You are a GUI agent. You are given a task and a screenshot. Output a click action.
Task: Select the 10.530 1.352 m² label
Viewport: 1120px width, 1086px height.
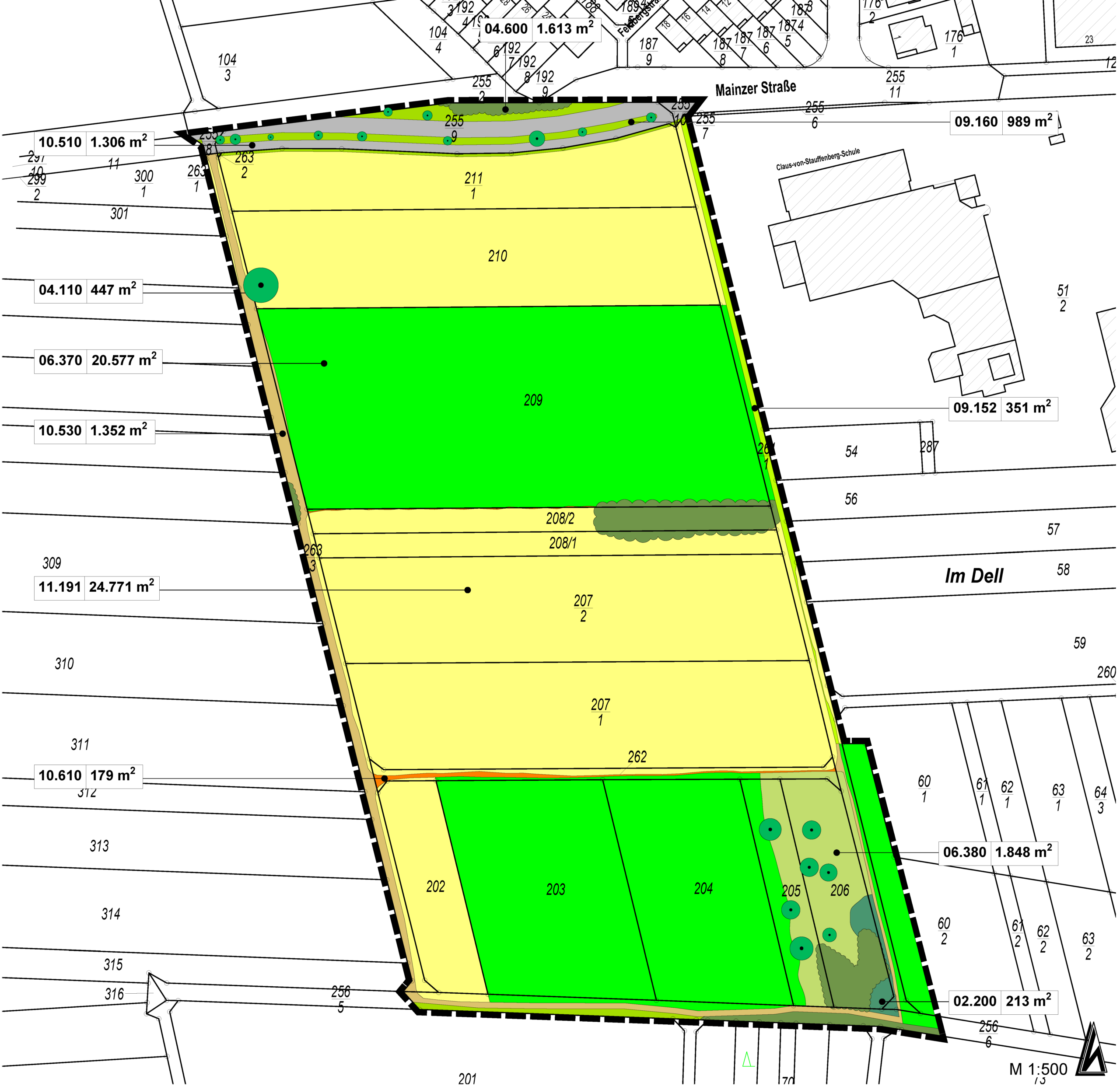point(94,431)
